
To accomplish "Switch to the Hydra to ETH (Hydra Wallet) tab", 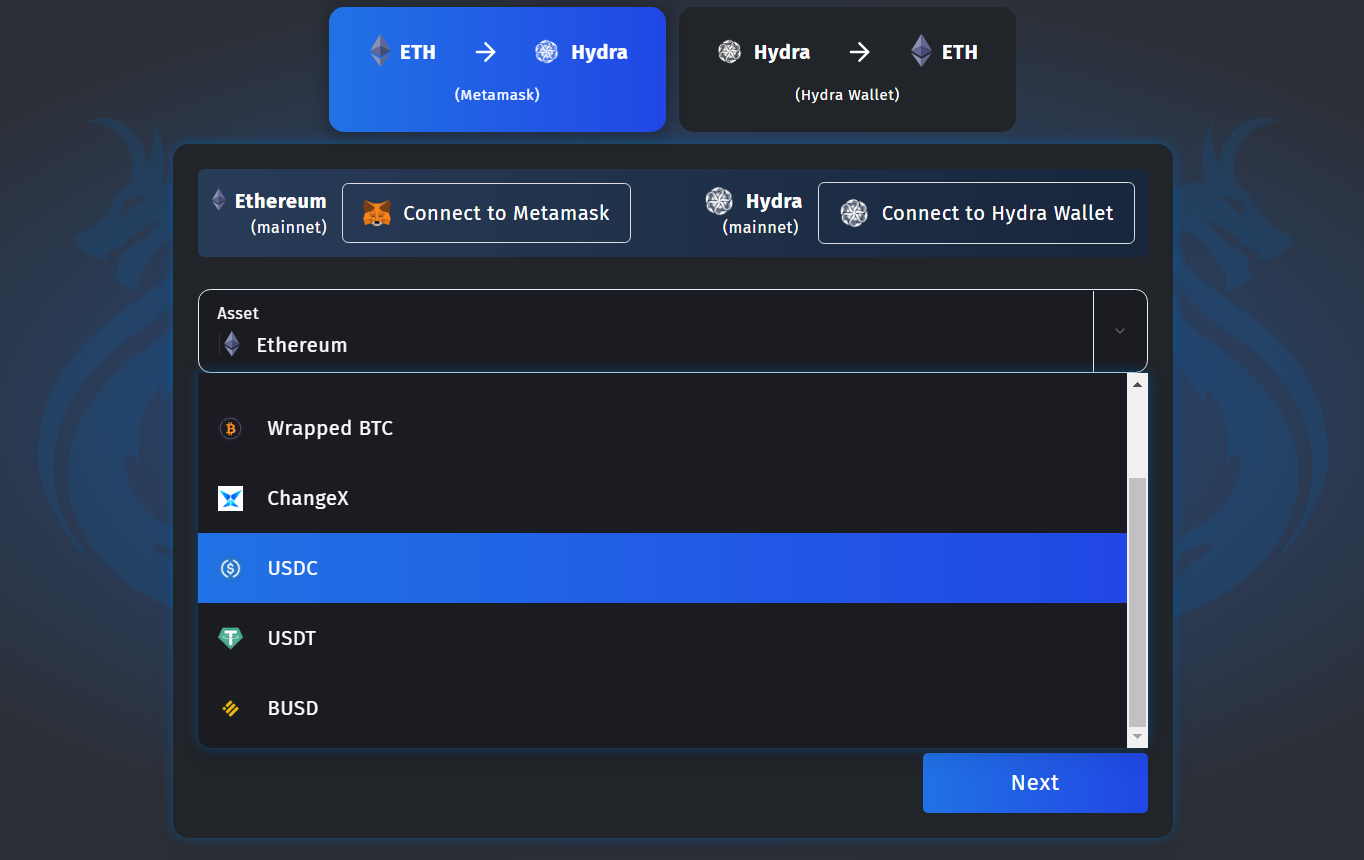I will [847, 69].
